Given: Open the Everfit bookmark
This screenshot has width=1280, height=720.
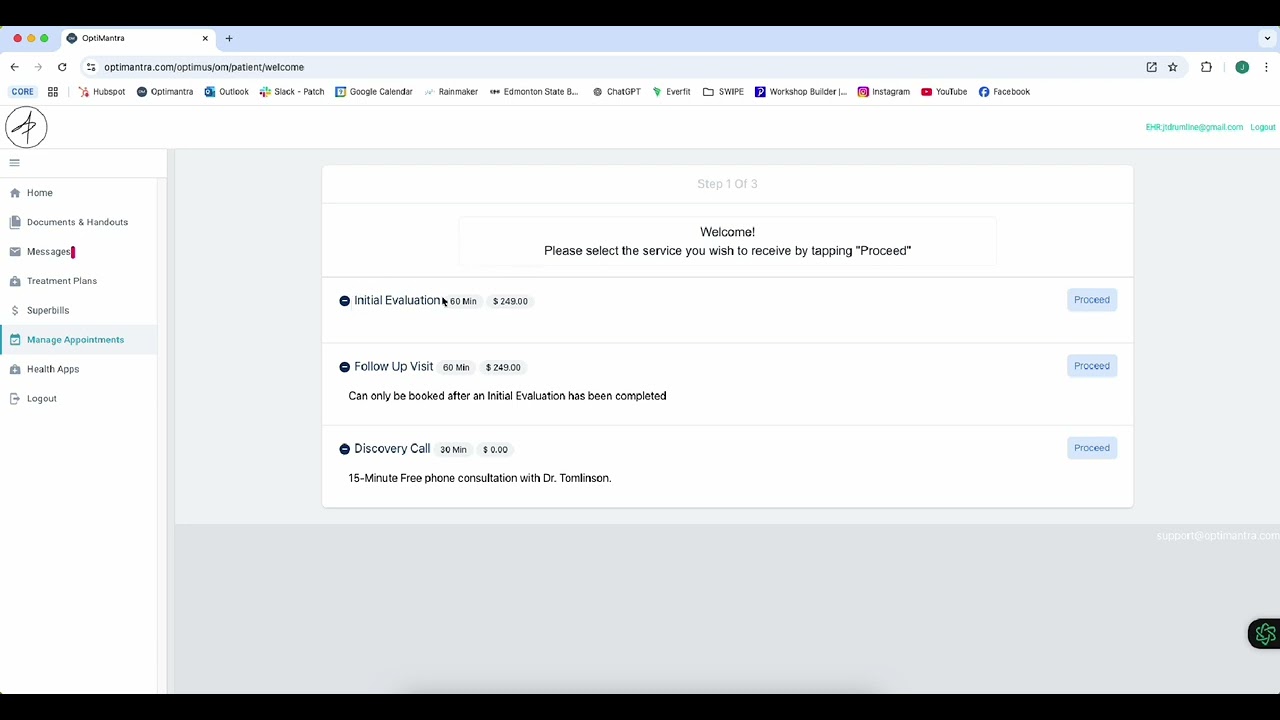Looking at the screenshot, I should tap(671, 92).
